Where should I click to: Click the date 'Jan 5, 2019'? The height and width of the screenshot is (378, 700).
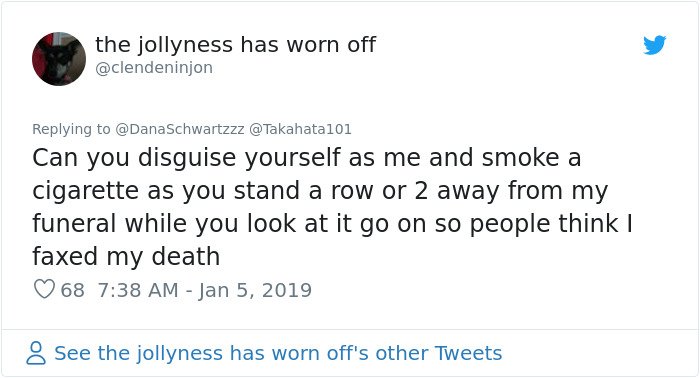(x=255, y=290)
